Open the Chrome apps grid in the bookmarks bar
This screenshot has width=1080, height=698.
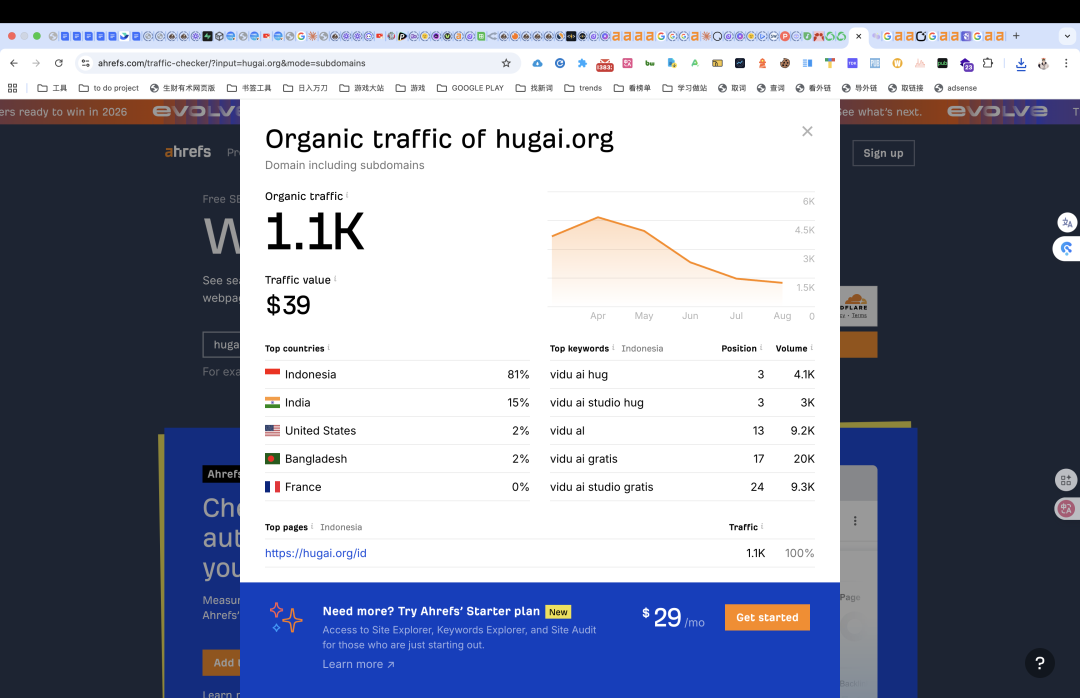click(12, 88)
